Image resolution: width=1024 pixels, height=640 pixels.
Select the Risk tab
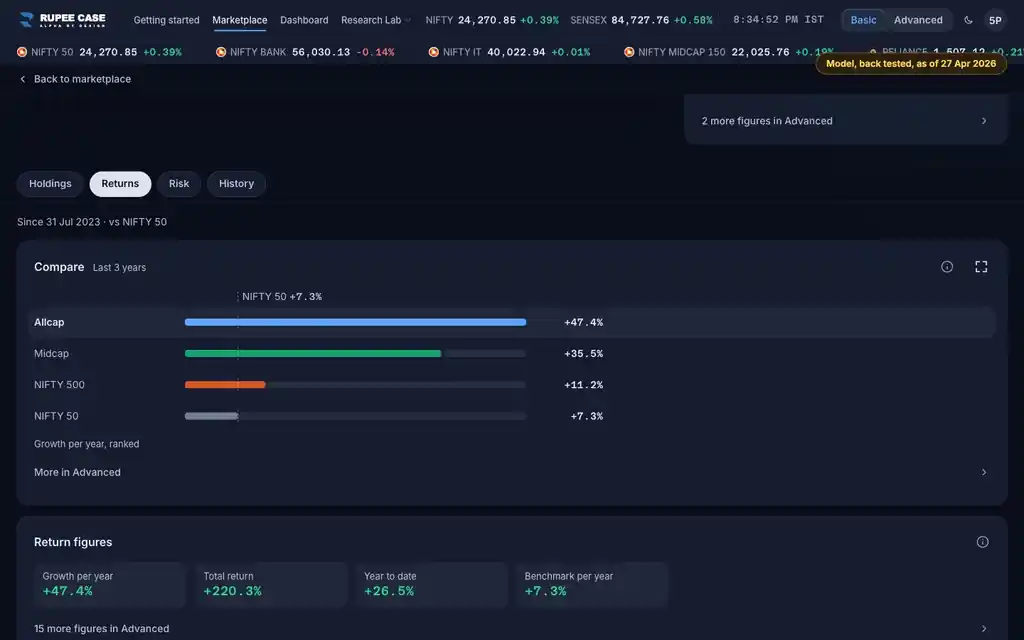(x=179, y=184)
